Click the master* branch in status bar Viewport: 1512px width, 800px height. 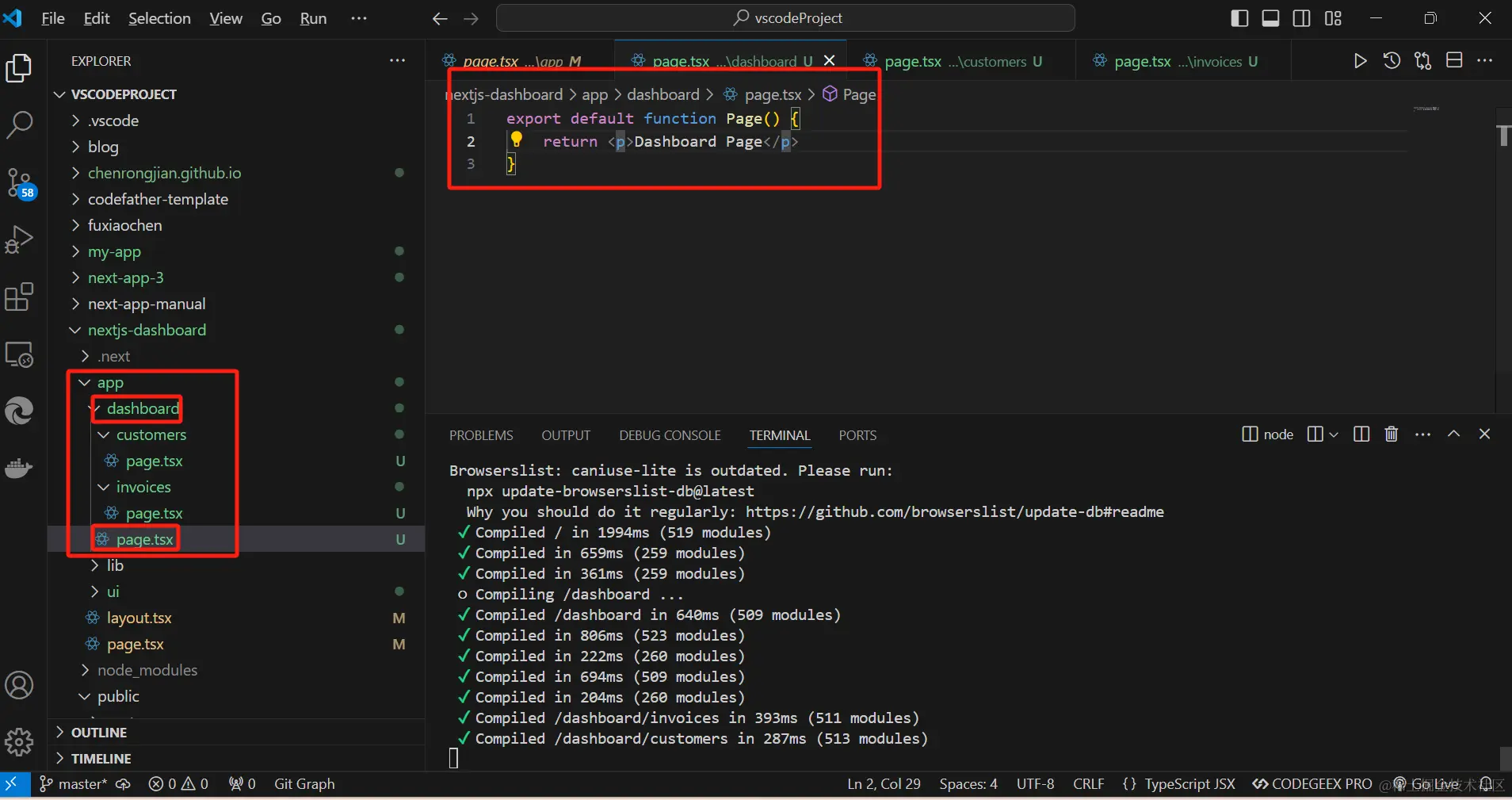pos(73,784)
